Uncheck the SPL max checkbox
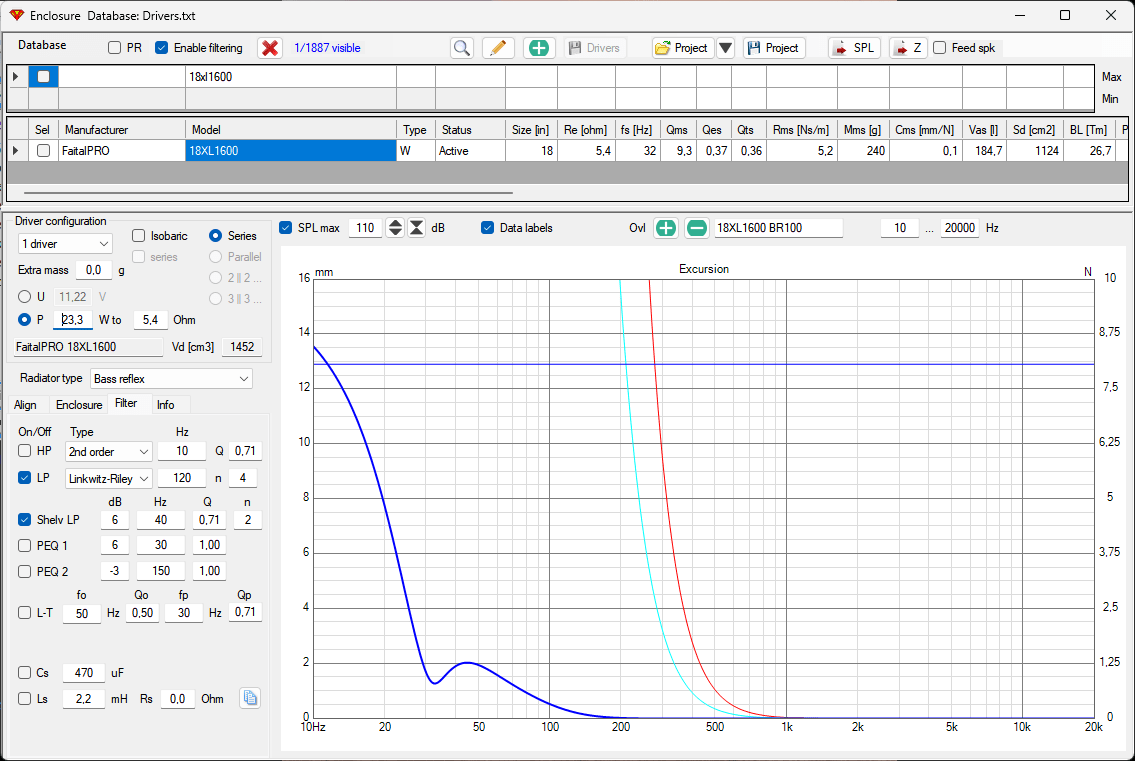 (x=286, y=228)
